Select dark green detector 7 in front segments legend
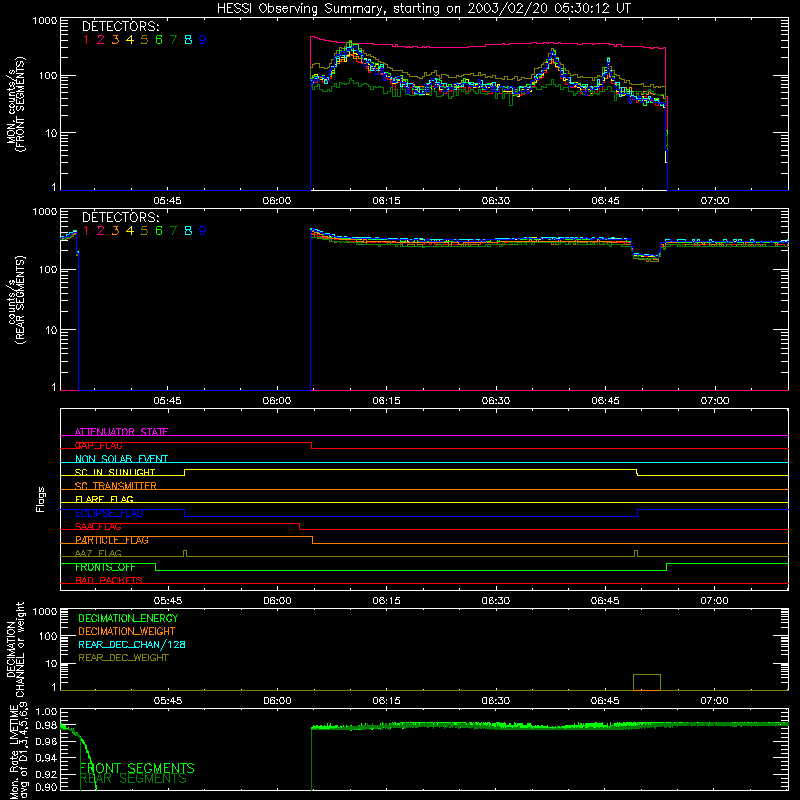The image size is (800, 800). pyautogui.click(x=173, y=40)
